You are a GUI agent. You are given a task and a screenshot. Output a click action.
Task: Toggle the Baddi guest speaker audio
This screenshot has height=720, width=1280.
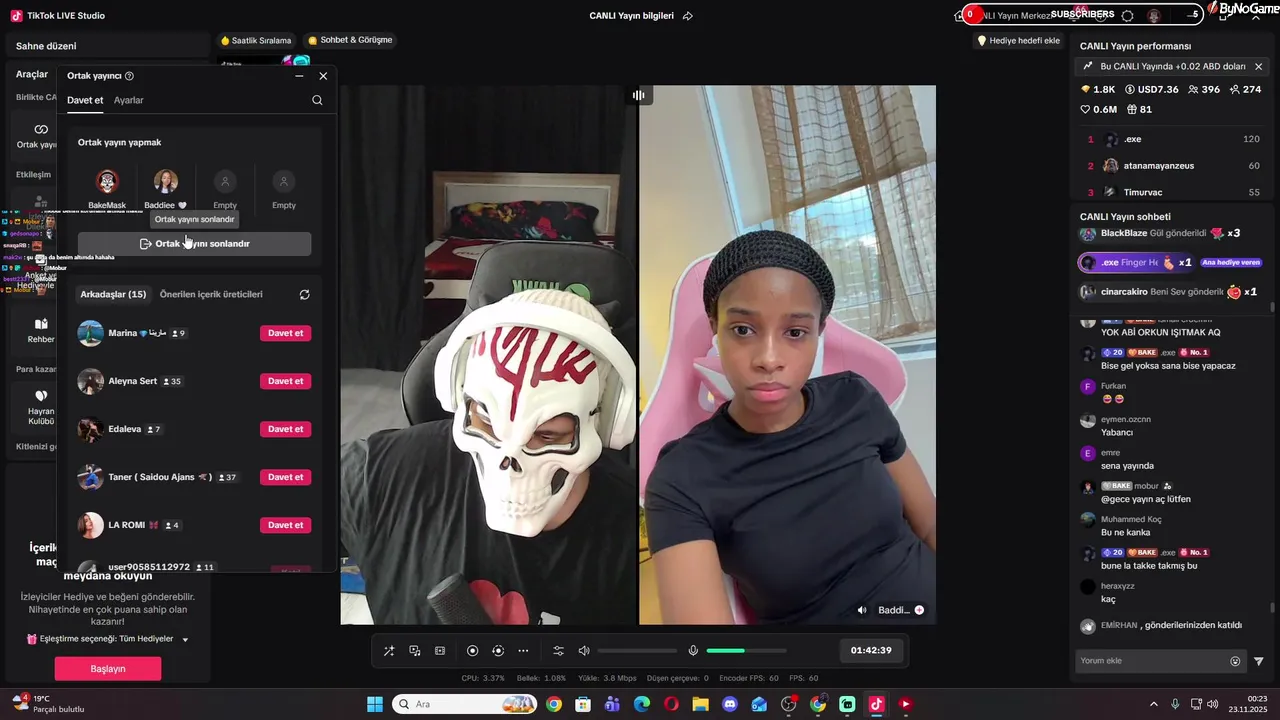pos(862,610)
